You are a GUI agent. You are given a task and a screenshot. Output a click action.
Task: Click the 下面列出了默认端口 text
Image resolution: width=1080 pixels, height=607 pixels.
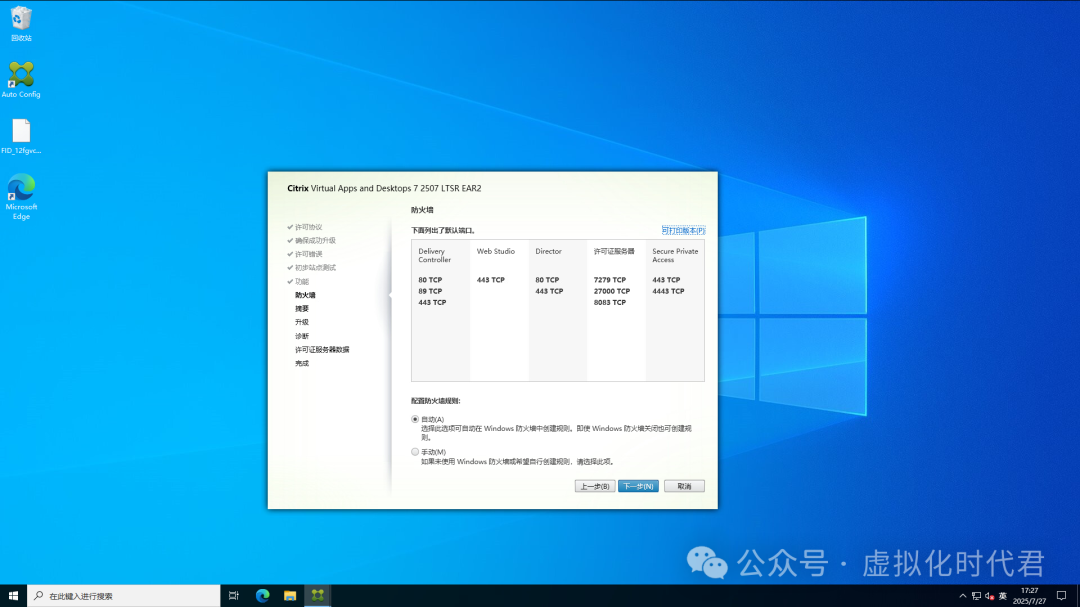pyautogui.click(x=444, y=231)
